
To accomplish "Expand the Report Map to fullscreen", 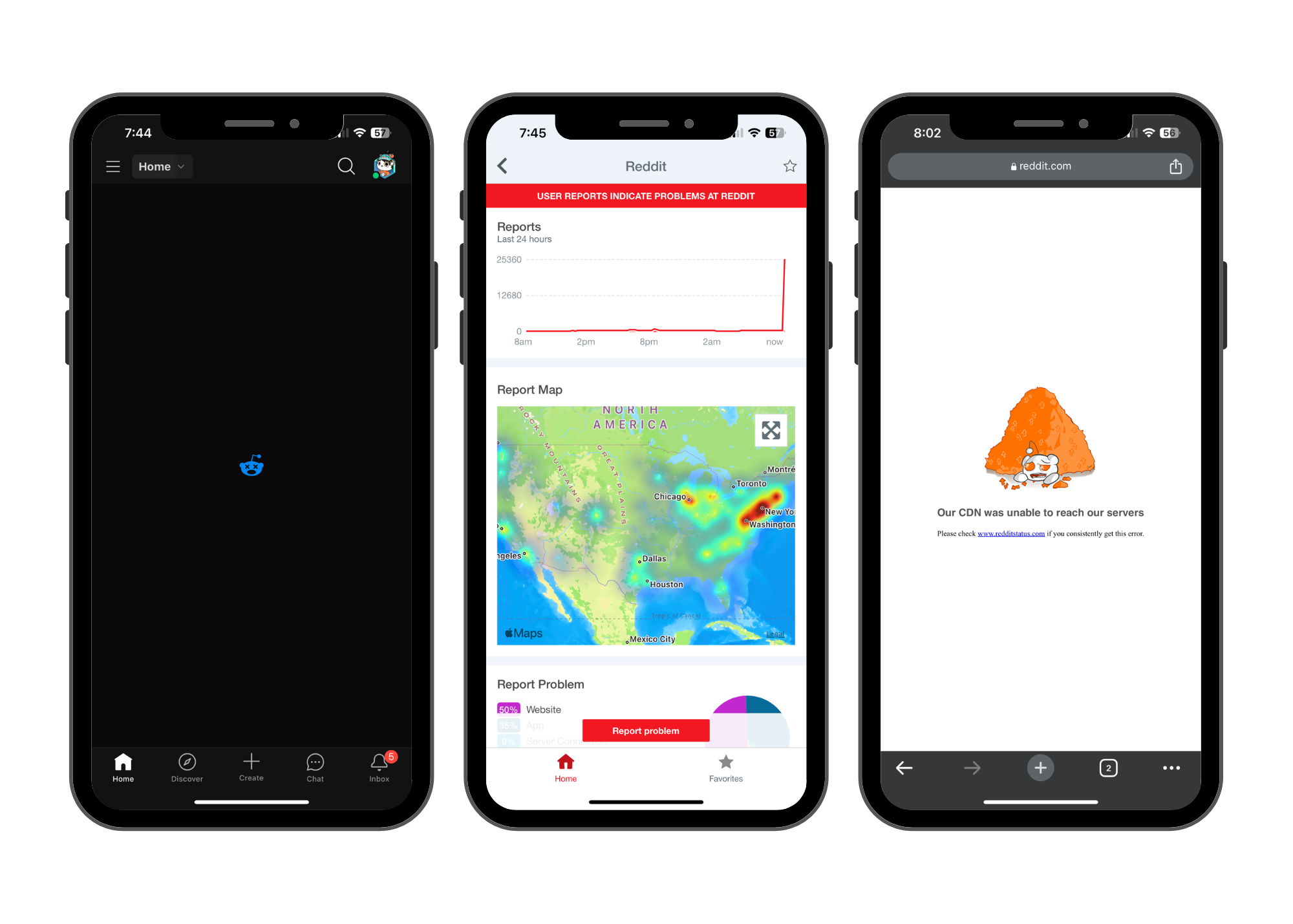I will pos(771,430).
